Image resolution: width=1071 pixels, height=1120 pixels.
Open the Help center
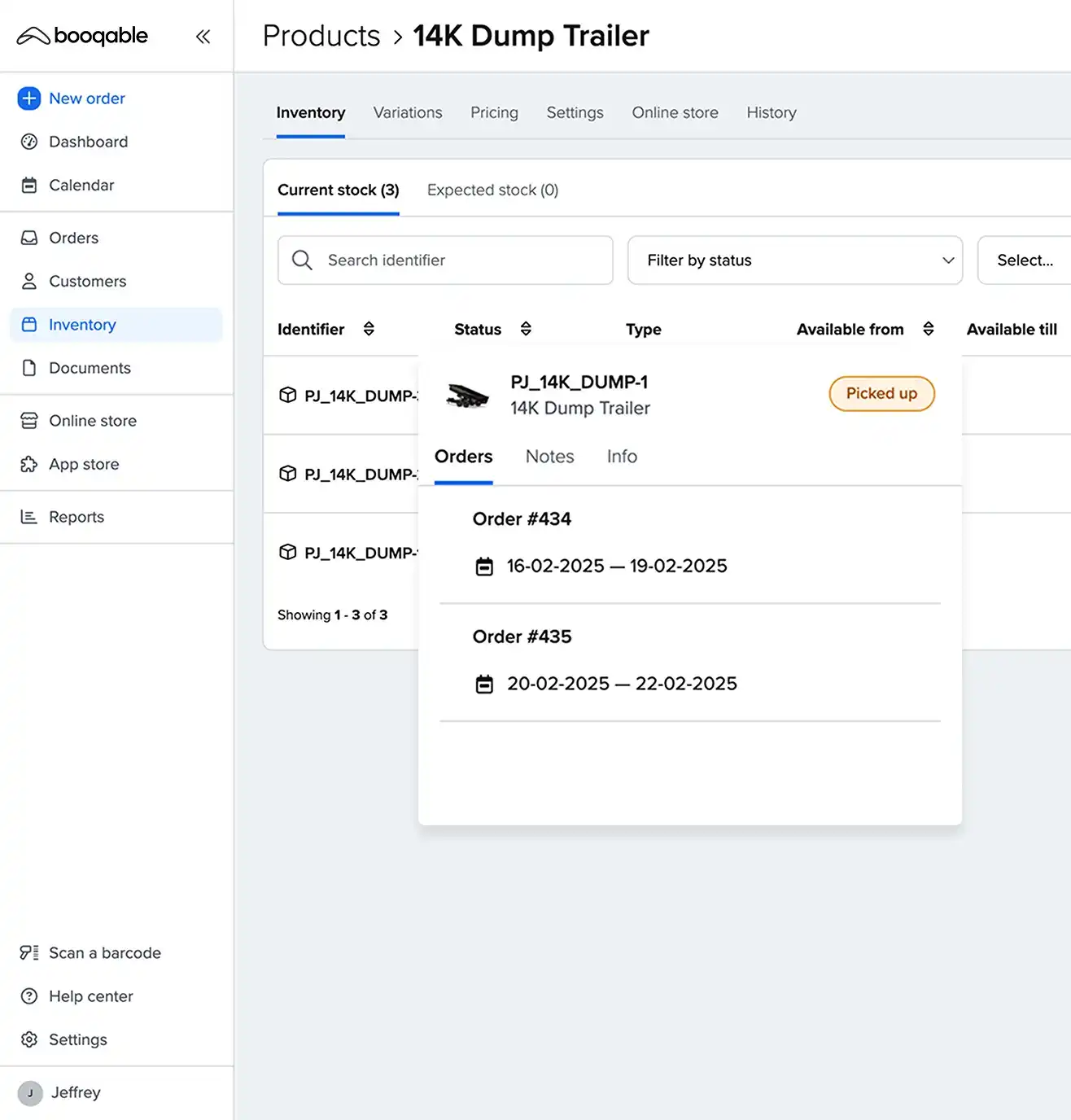click(90, 996)
